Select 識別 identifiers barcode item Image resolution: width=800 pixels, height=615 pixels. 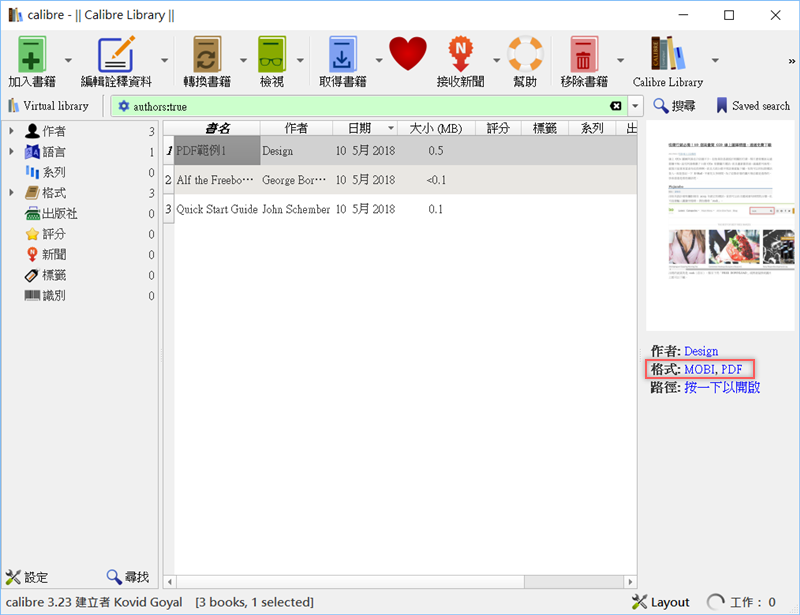46,296
